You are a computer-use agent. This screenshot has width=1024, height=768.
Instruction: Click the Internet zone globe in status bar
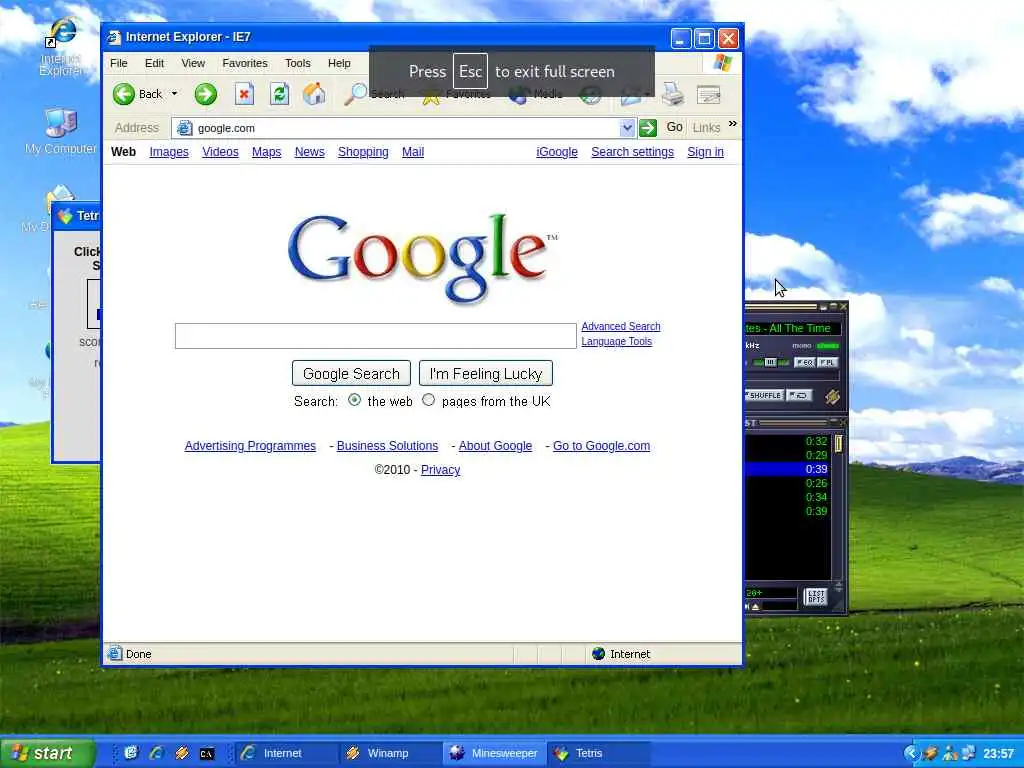click(x=598, y=654)
